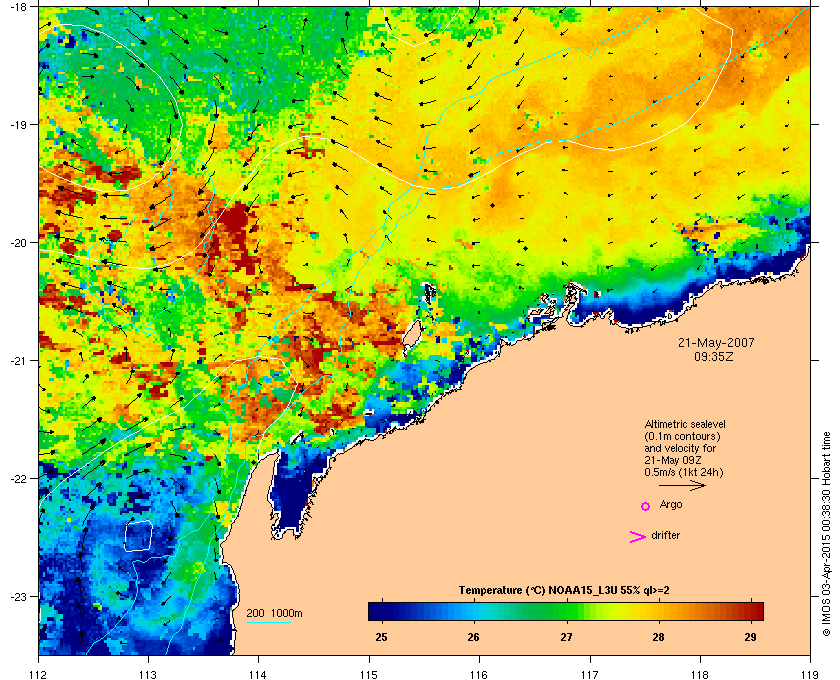Click longitude axis label 118
Screen dimensions: 840x680
pos(700,675)
